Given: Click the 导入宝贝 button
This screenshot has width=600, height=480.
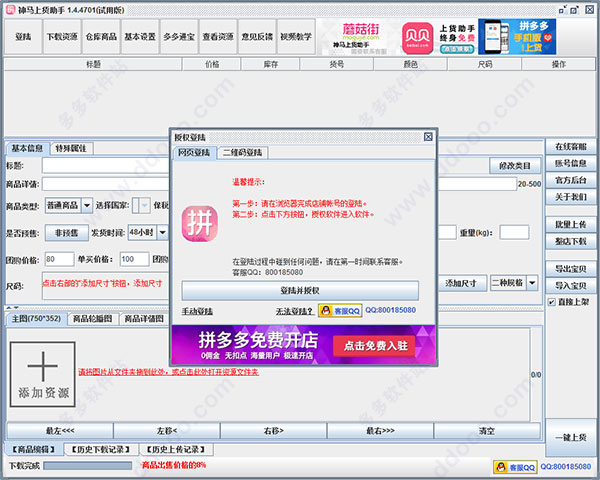Looking at the screenshot, I should click(571, 286).
